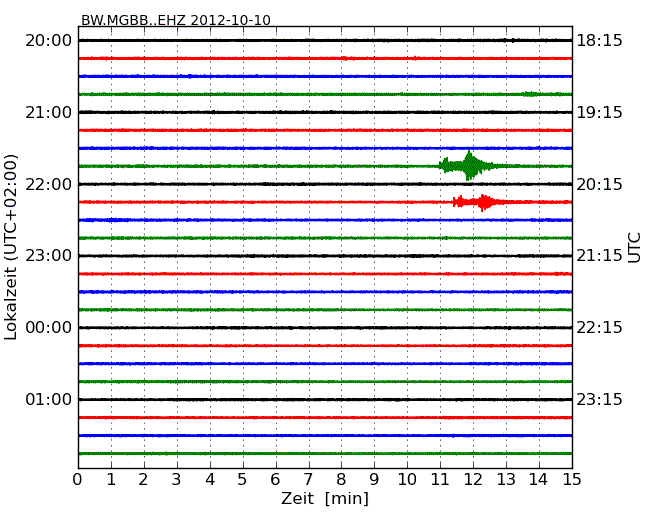Select the 21:00 local time label
This screenshot has height=520, width=650.
pos(49,112)
